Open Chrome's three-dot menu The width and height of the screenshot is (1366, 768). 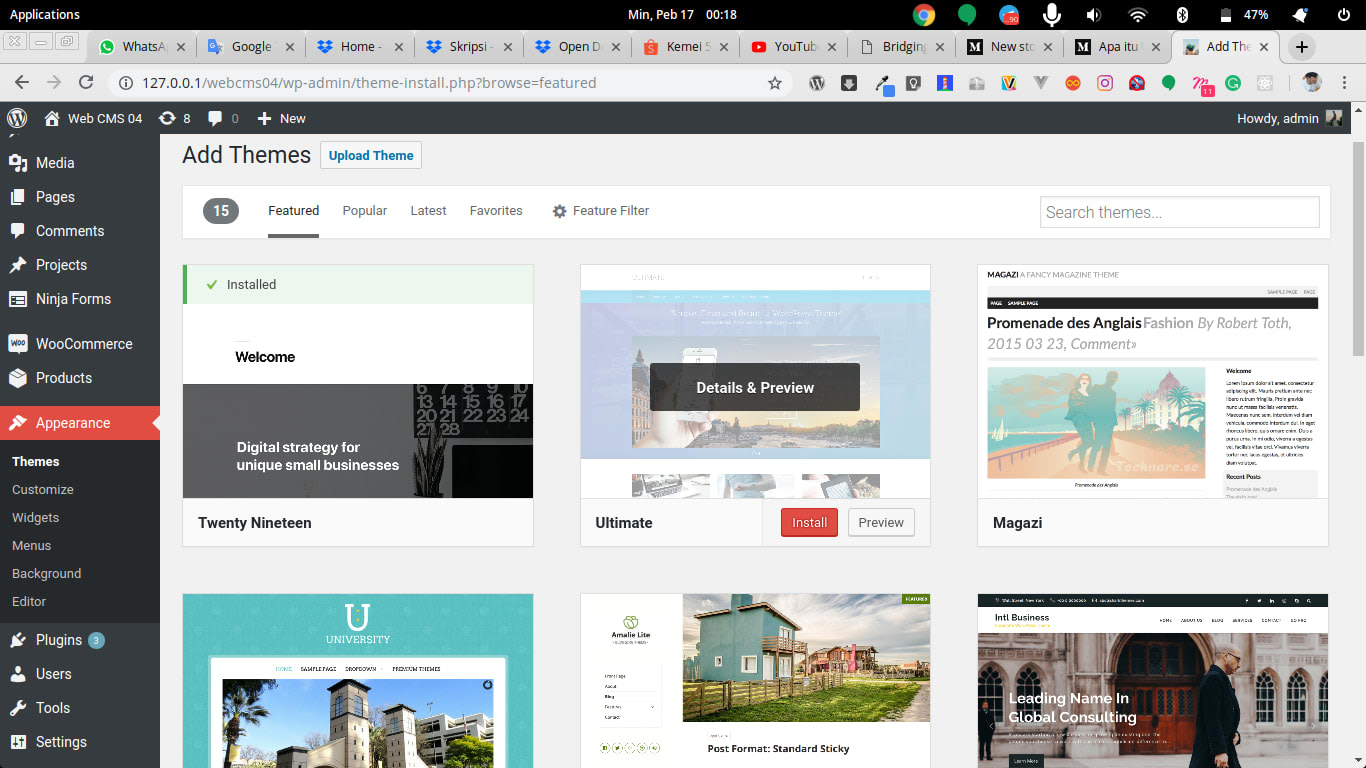1345,82
